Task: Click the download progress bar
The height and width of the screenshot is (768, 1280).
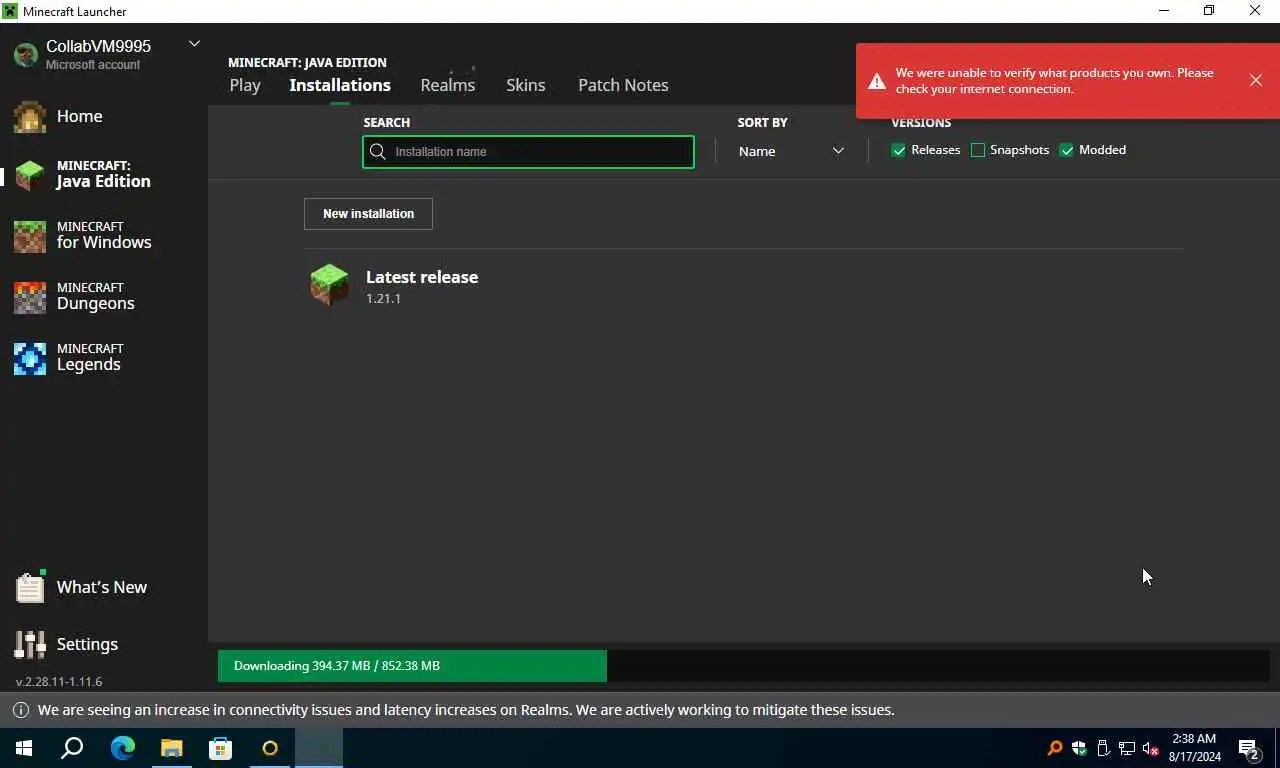Action: [743, 666]
